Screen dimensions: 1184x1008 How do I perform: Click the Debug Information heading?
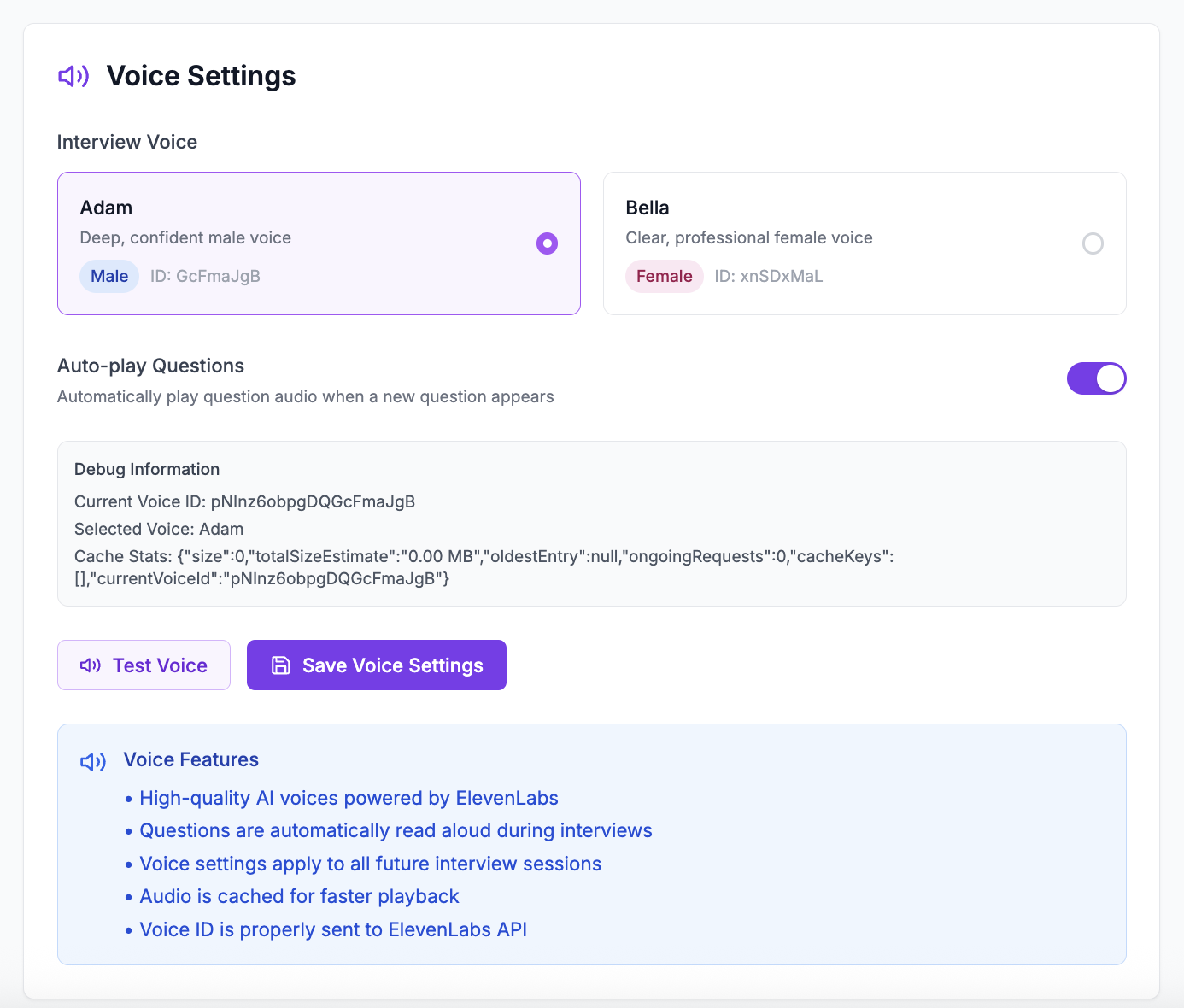pos(147,469)
